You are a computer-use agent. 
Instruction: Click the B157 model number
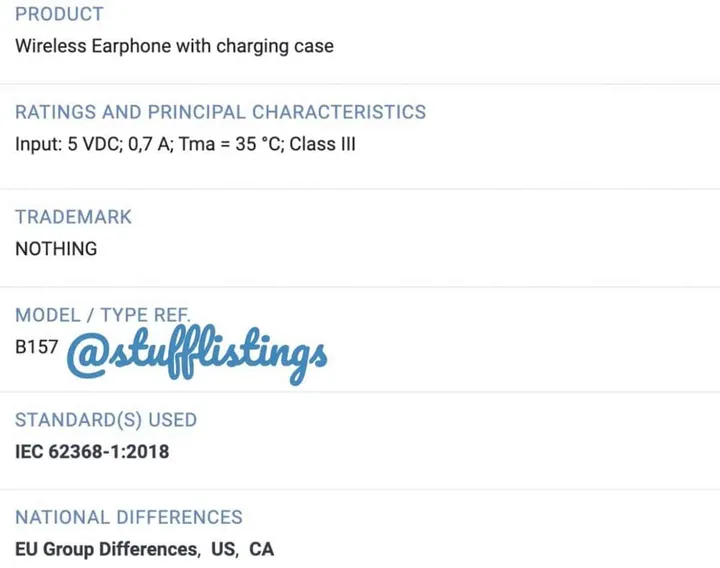tap(37, 347)
